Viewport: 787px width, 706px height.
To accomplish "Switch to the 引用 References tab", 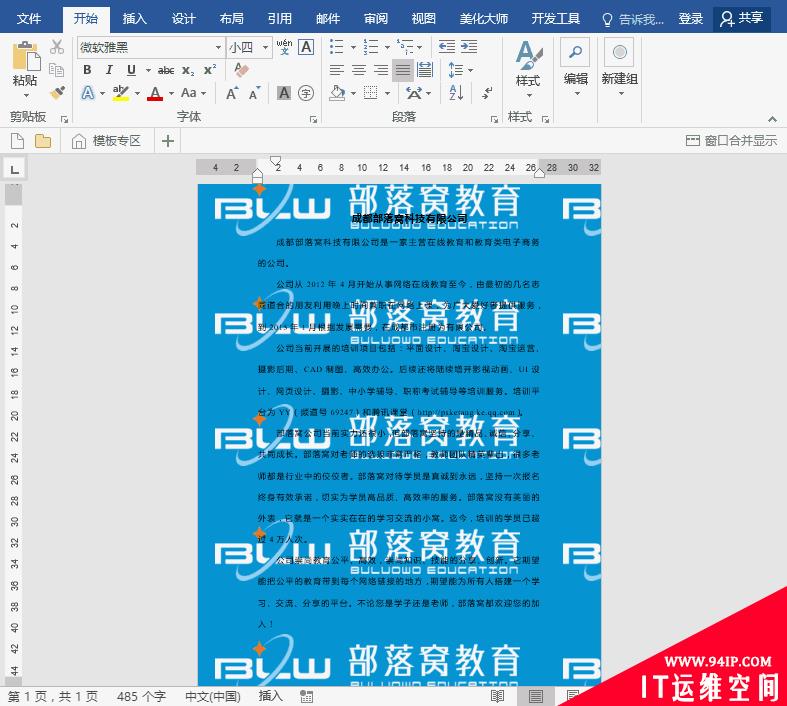I will (x=280, y=19).
